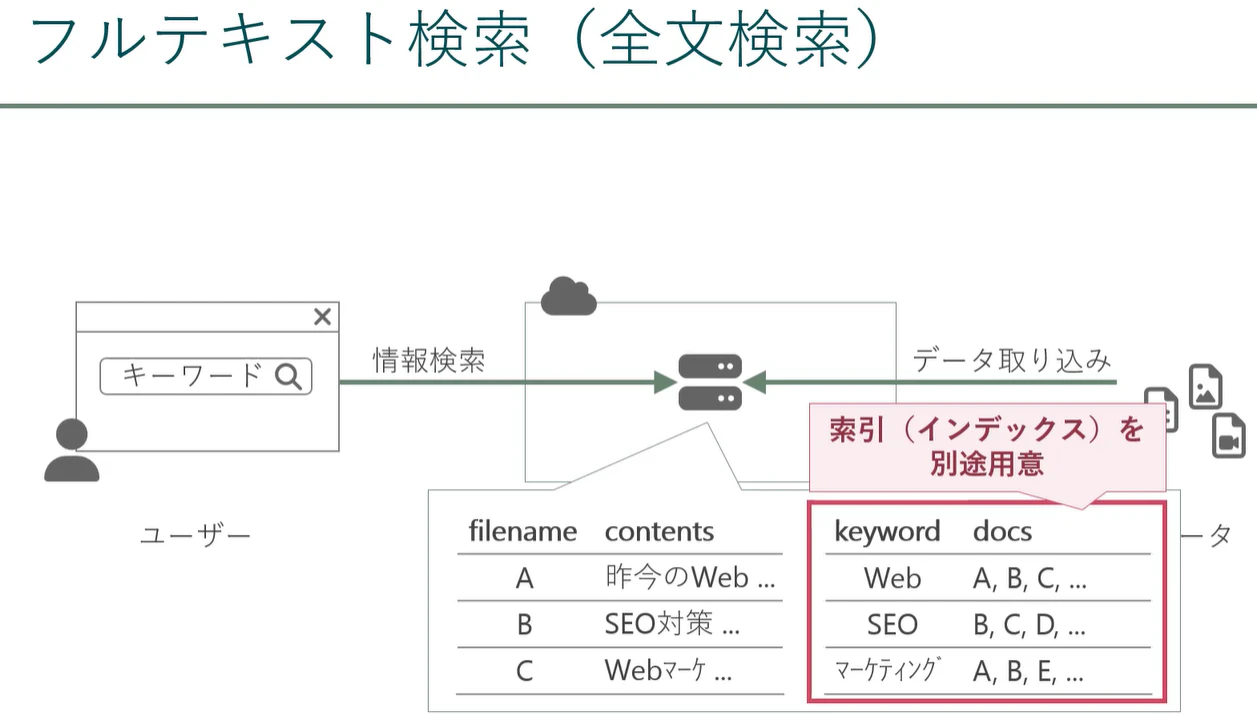Select filename cell C
Viewport: 1257px width, 714px height.
click(x=524, y=670)
